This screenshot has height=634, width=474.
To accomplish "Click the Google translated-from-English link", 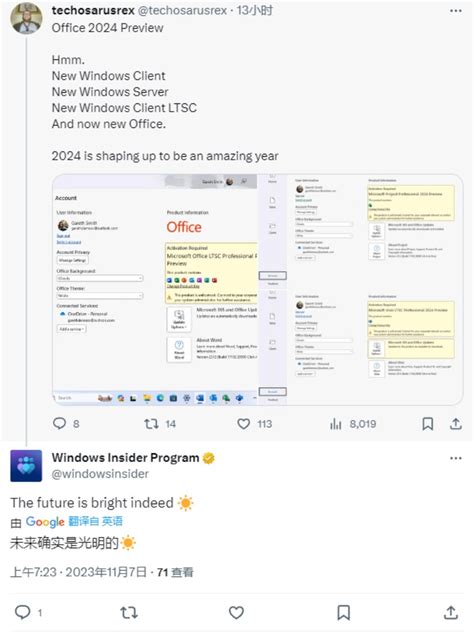I will click(95, 521).
